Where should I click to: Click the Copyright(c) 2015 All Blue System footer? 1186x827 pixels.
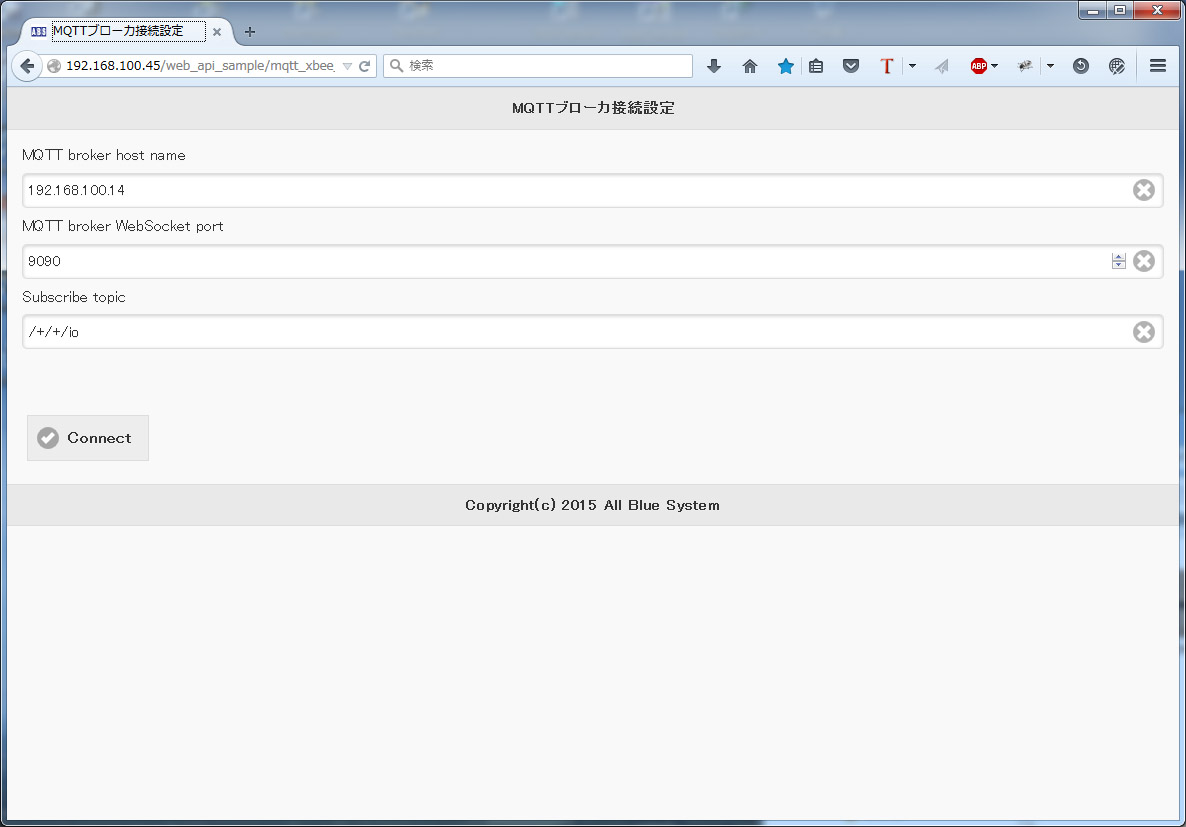[x=592, y=505]
